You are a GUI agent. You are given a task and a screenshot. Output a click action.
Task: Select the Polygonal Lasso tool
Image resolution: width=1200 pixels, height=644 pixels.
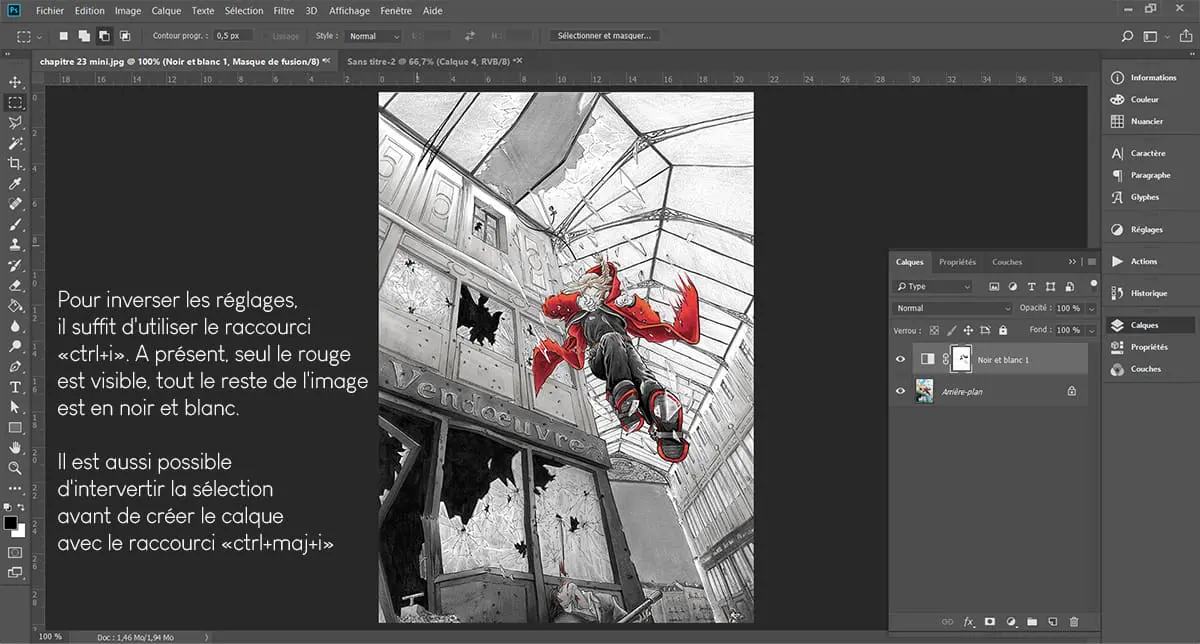click(x=15, y=122)
